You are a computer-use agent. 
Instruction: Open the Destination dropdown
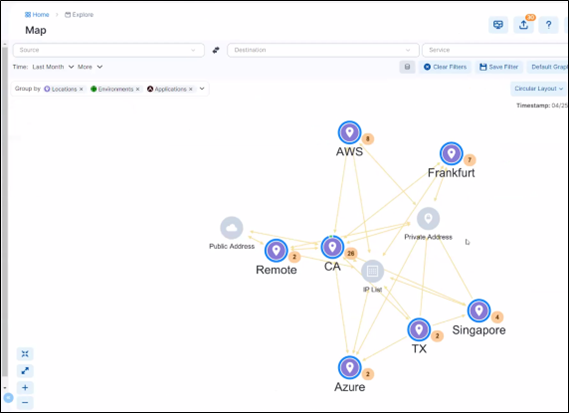point(323,50)
